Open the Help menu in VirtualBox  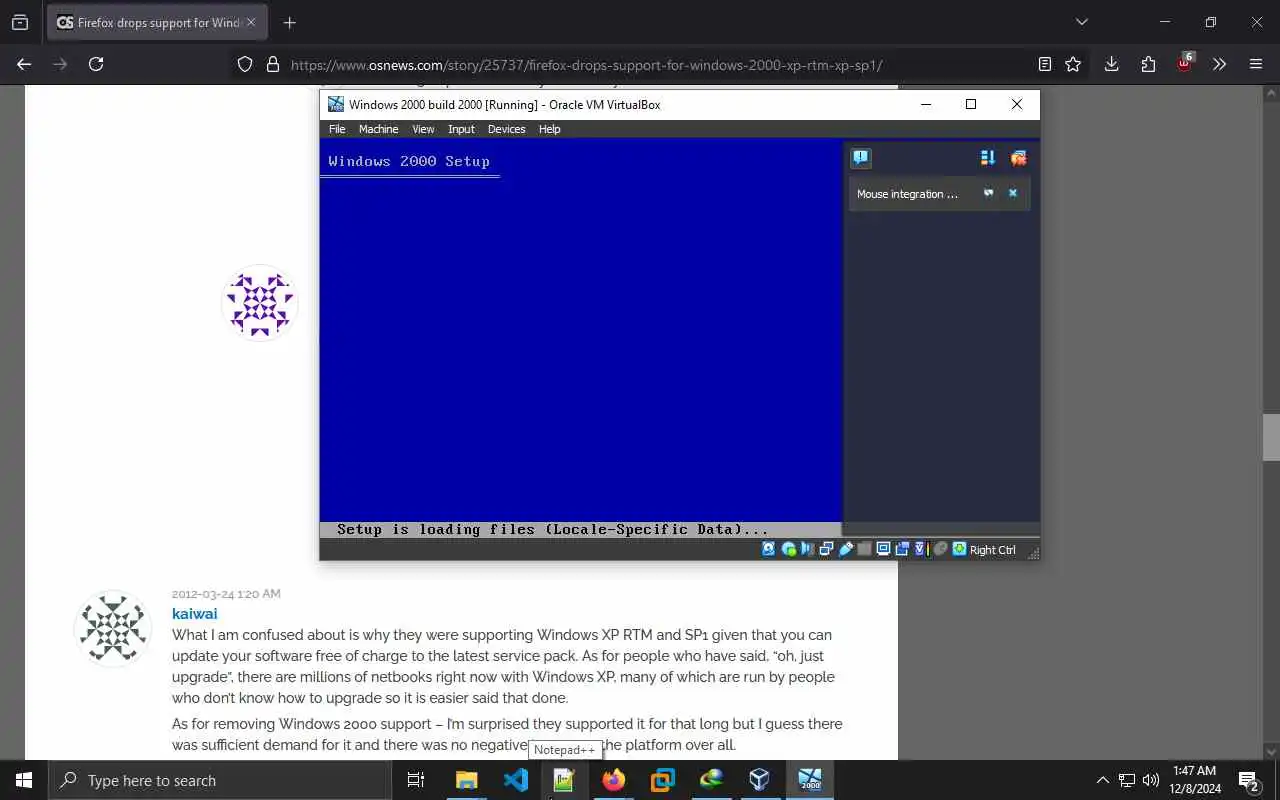point(549,129)
